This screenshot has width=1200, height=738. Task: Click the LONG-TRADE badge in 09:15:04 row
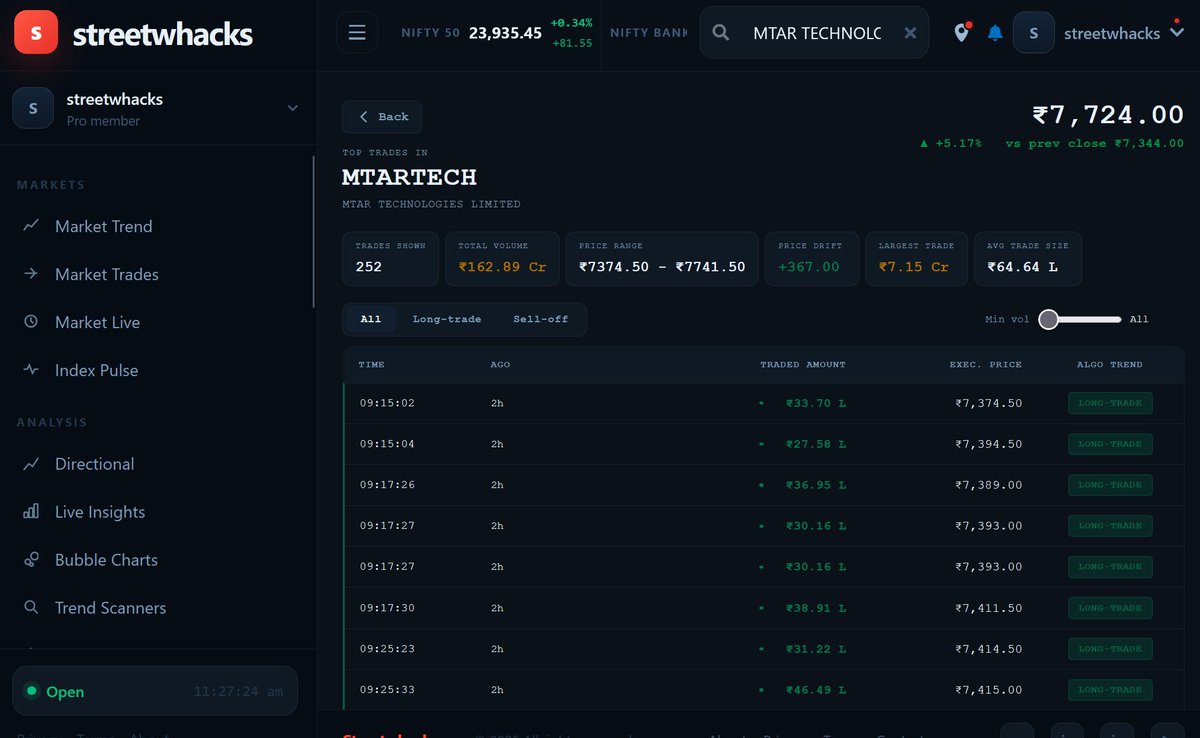coord(1110,444)
